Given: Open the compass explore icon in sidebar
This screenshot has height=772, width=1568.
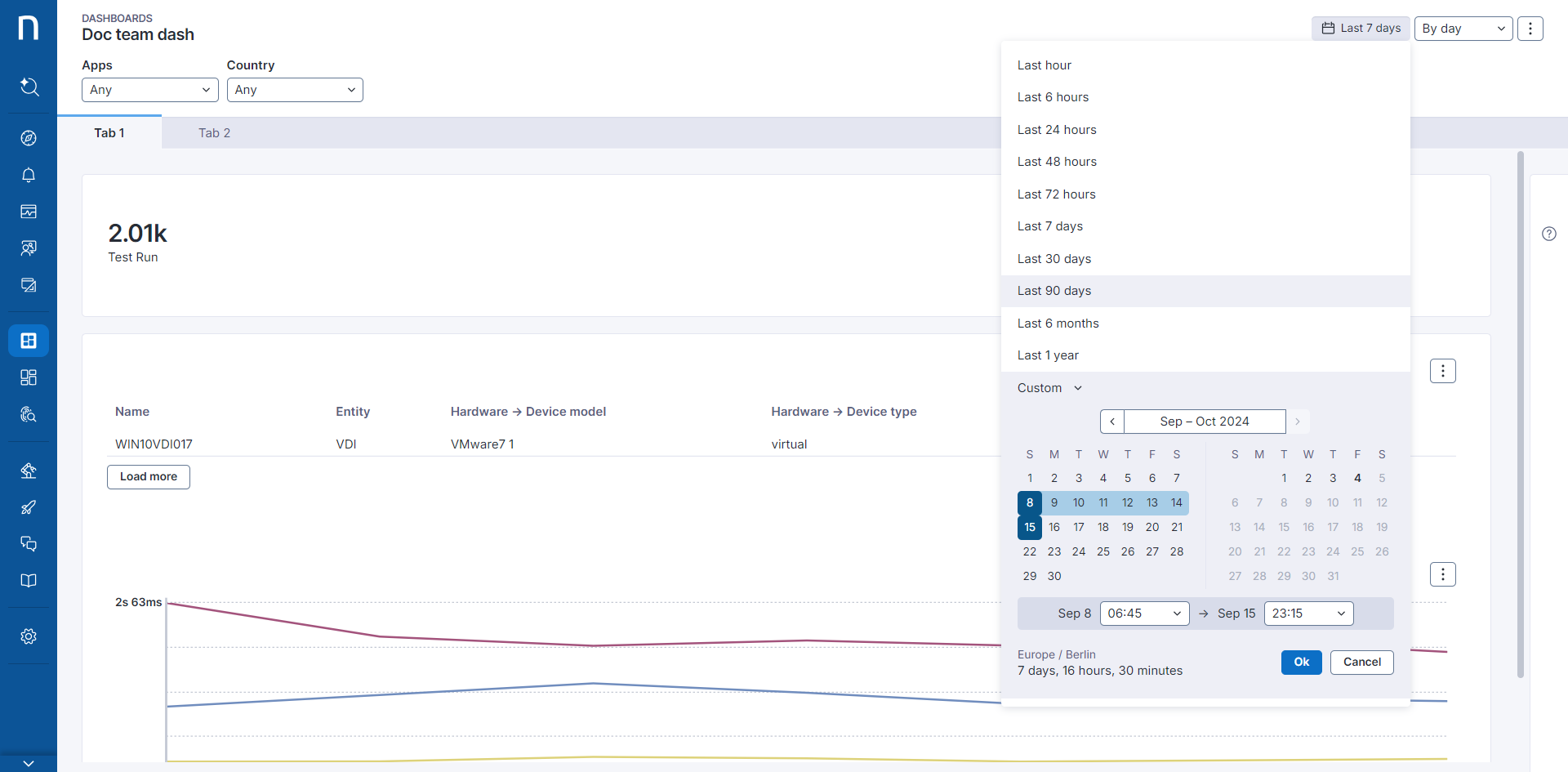Looking at the screenshot, I should pos(29,138).
